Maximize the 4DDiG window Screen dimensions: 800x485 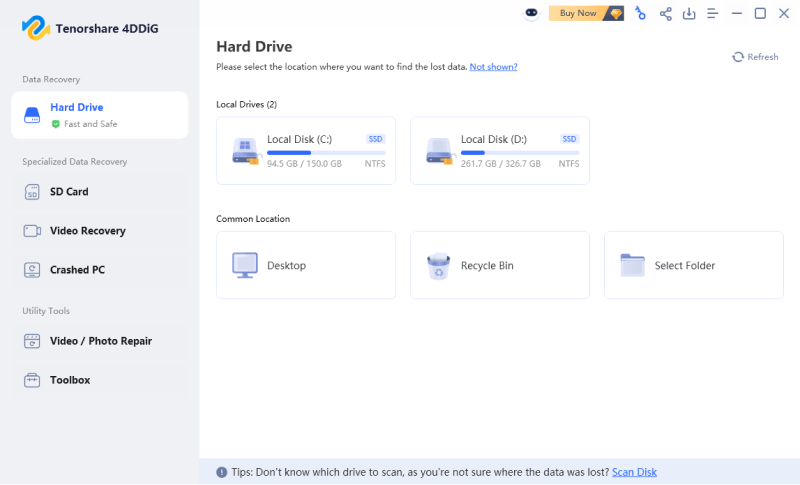[x=760, y=13]
